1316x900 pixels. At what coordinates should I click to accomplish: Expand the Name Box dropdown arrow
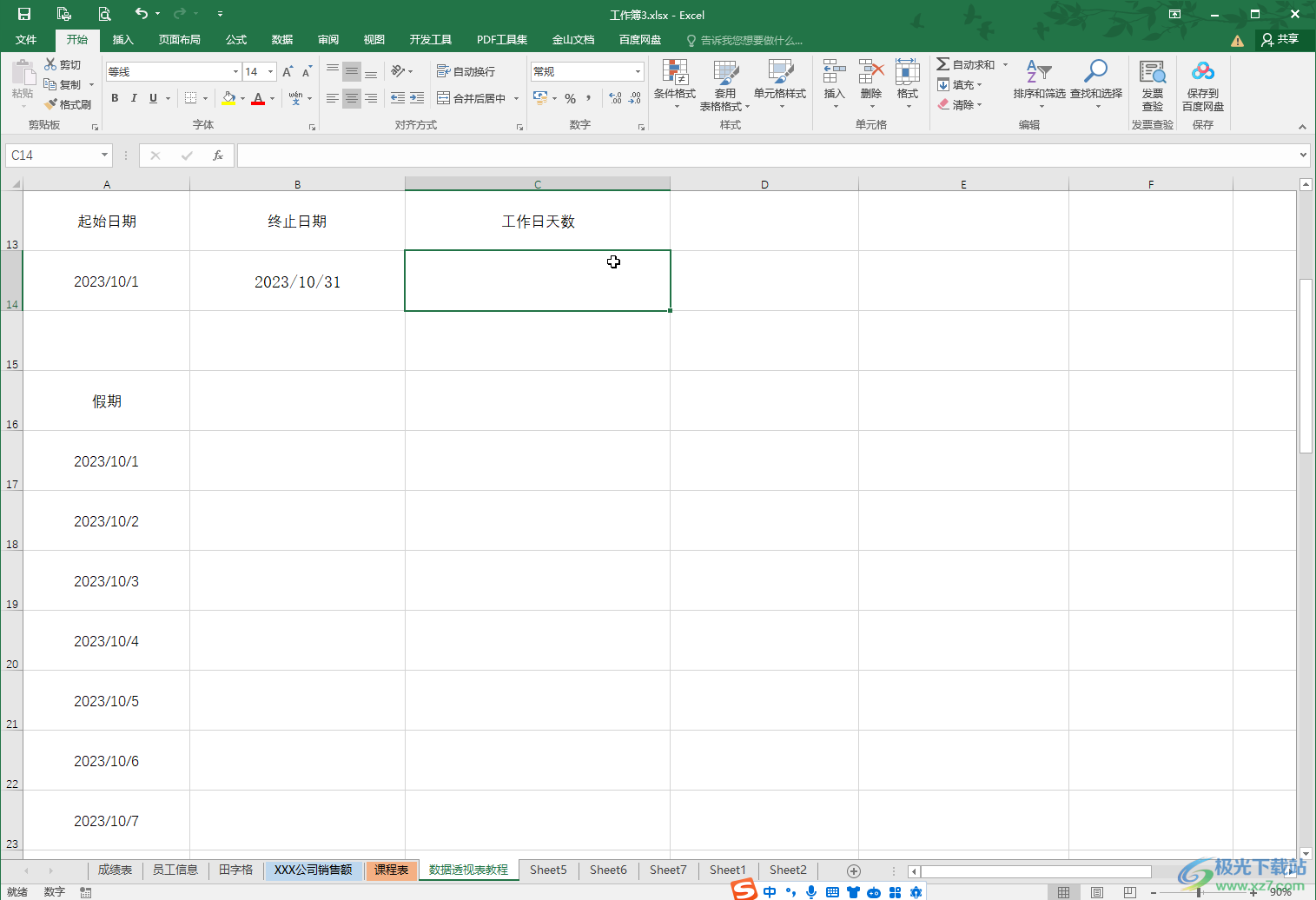[104, 156]
